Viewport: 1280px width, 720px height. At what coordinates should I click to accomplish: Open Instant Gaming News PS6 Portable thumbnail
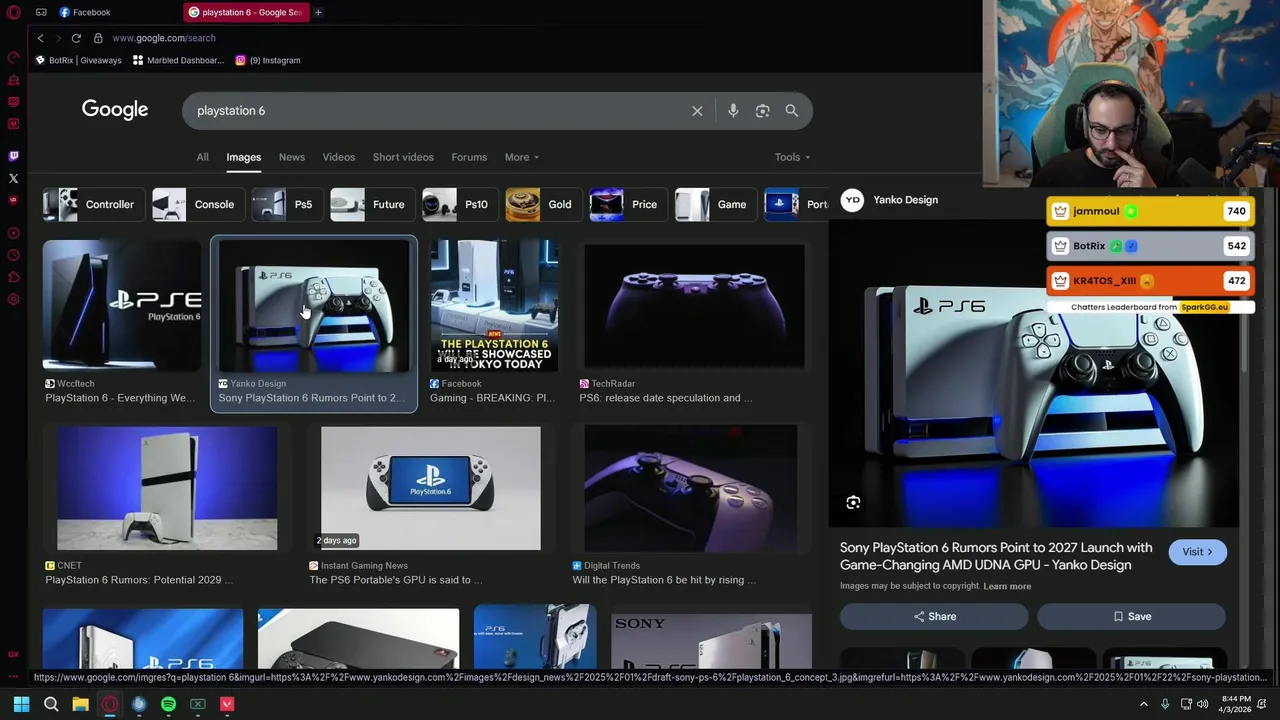point(430,488)
